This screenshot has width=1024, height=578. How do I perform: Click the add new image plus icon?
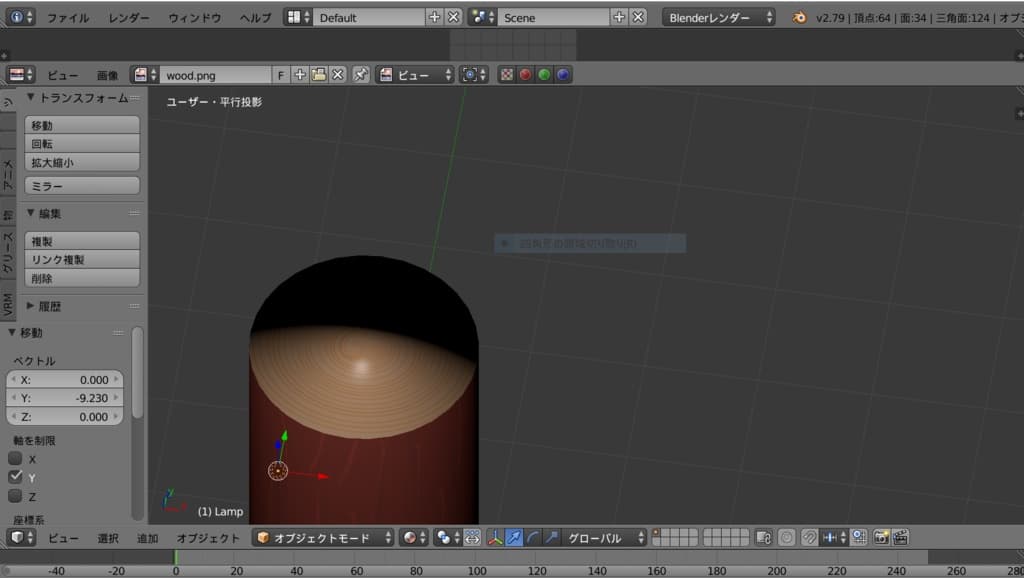[301, 75]
